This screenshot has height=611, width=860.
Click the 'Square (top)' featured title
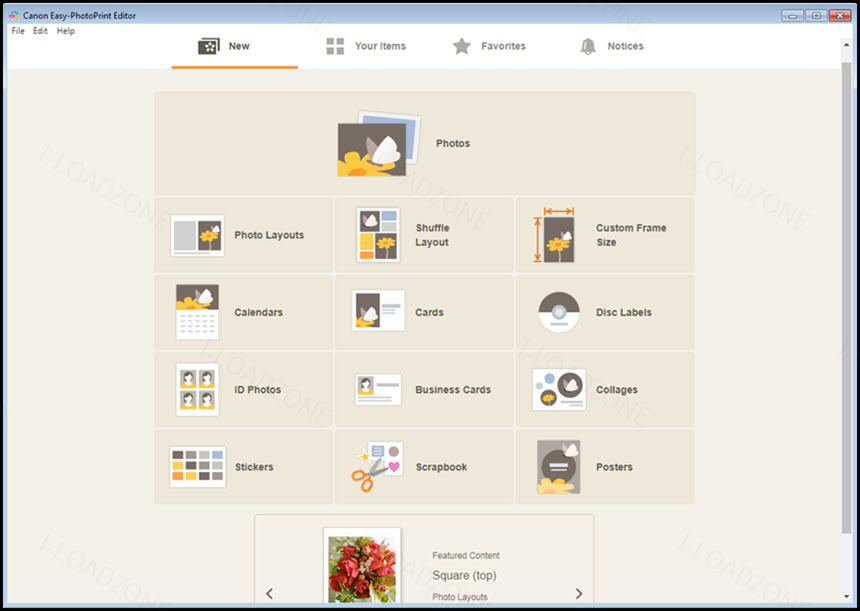click(465, 575)
